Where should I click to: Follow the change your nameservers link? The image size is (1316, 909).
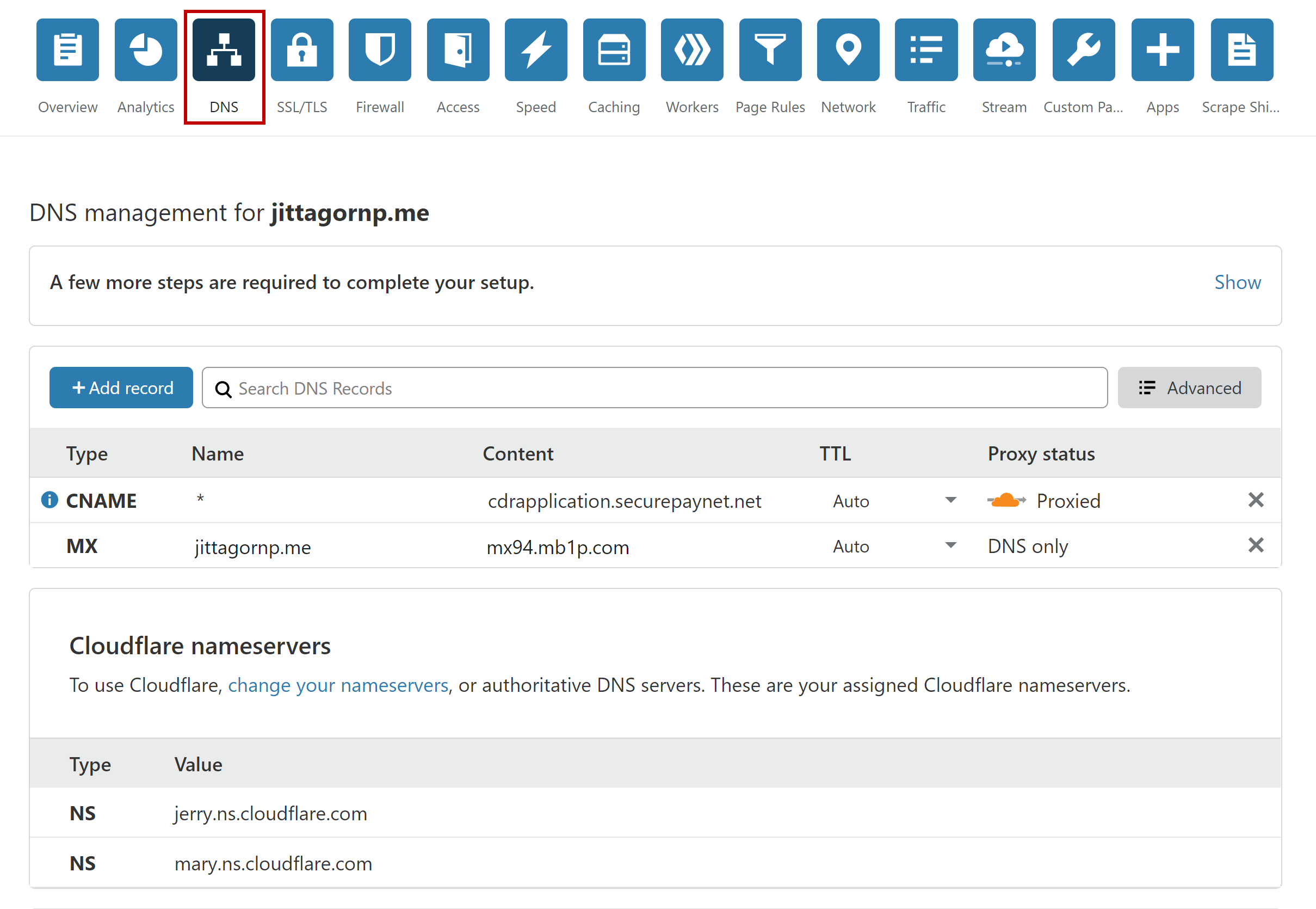pyautogui.click(x=338, y=685)
